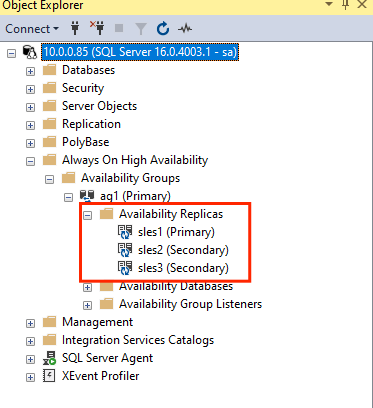This screenshot has width=373, height=408.
Task: Click the Security folder icon
Action: (50, 88)
